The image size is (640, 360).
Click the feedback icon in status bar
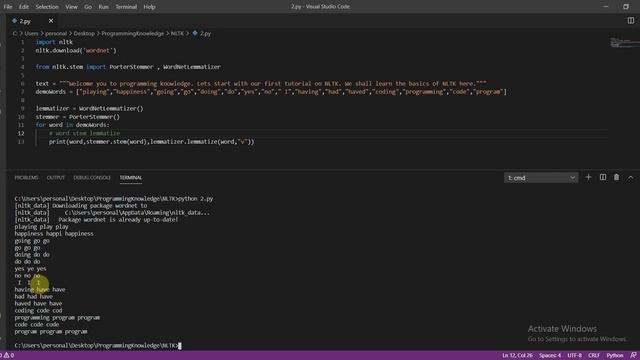(x=633, y=356)
